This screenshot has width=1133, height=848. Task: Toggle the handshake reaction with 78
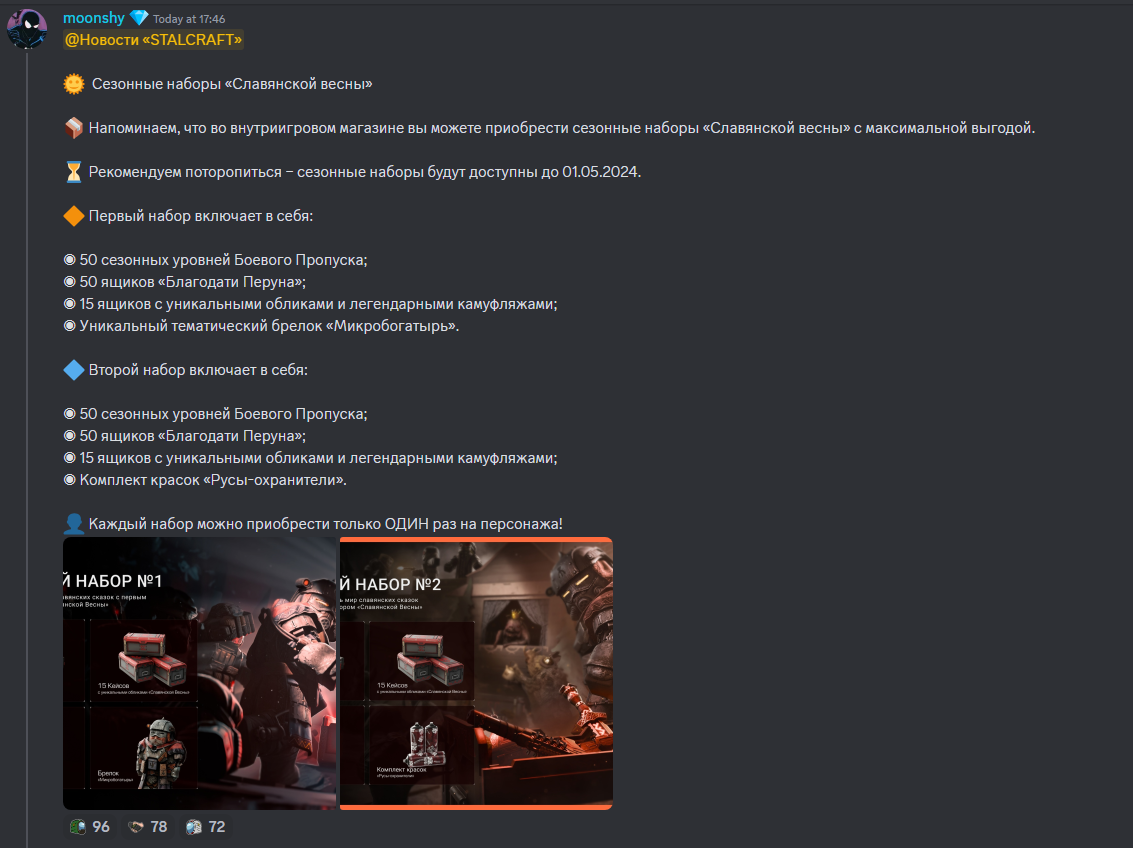tap(147, 827)
